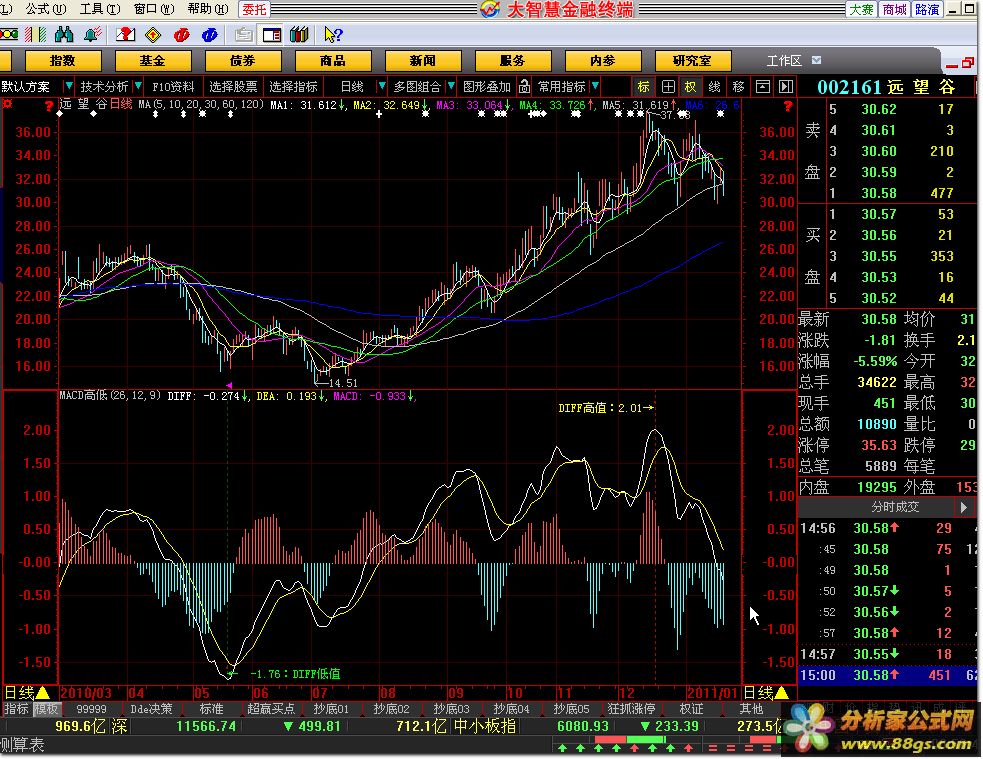Select the Dde决策 indicator tab
This screenshot has height=759, width=983.
(x=151, y=709)
